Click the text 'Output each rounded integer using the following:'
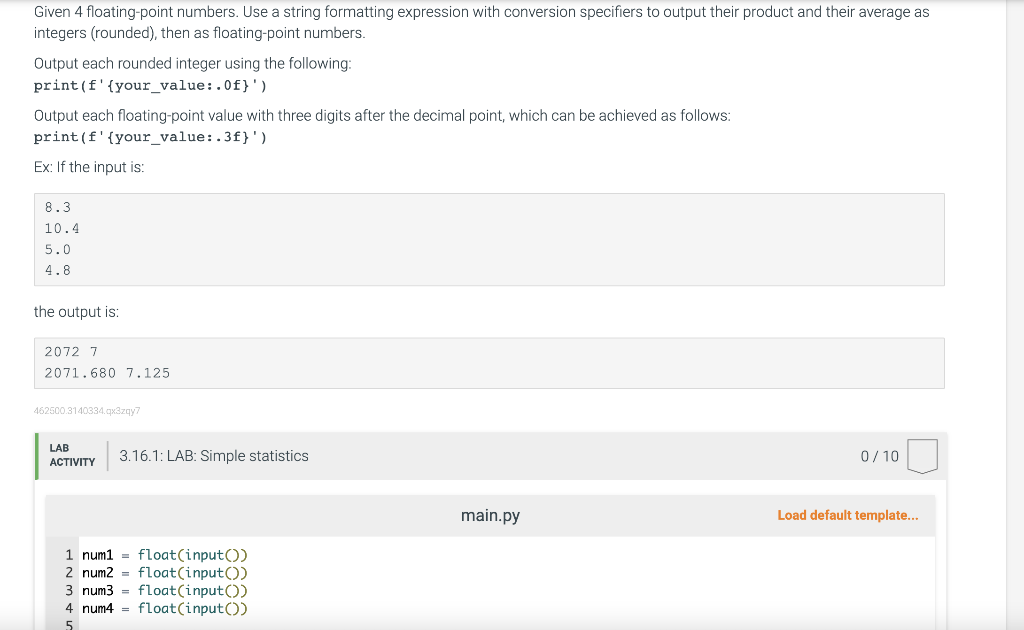This screenshot has height=630, width=1024. 193,63
